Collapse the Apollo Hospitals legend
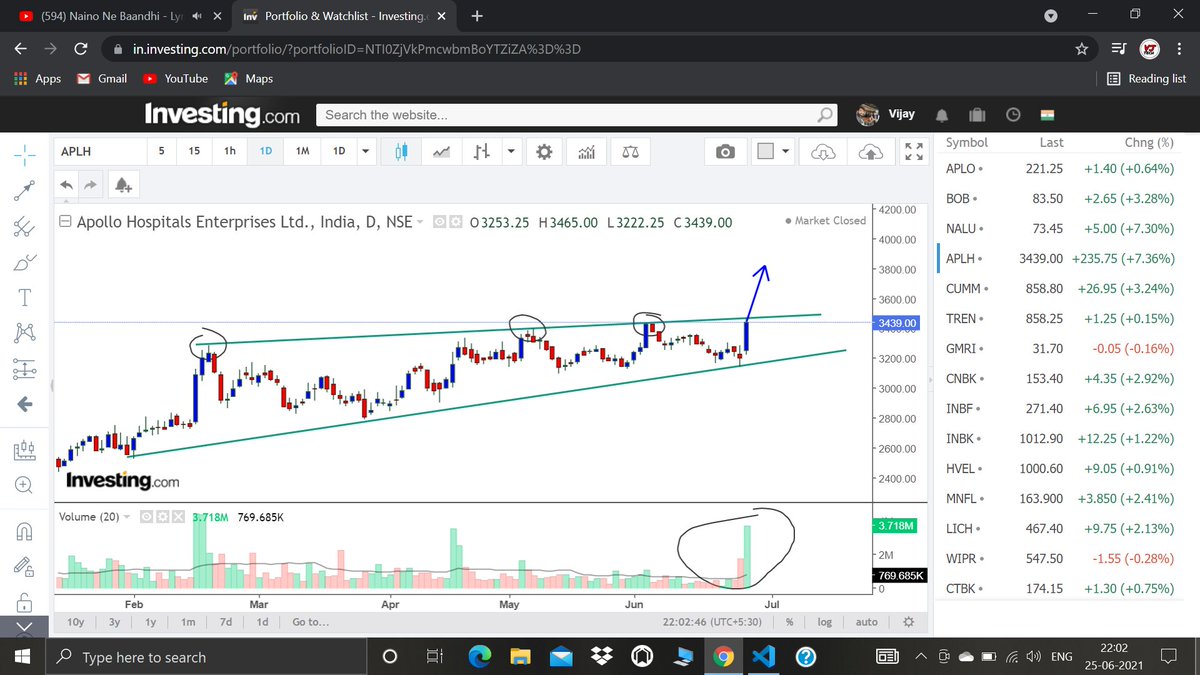This screenshot has width=1200, height=675. pyautogui.click(x=65, y=222)
